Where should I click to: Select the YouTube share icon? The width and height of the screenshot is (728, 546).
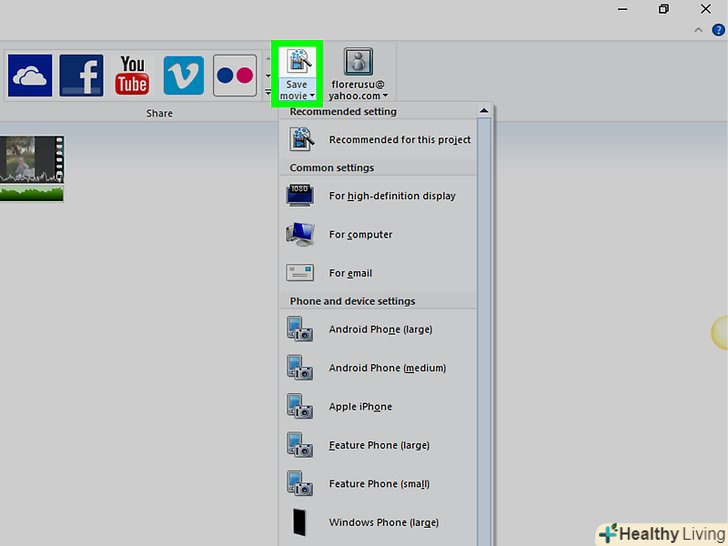tap(132, 75)
